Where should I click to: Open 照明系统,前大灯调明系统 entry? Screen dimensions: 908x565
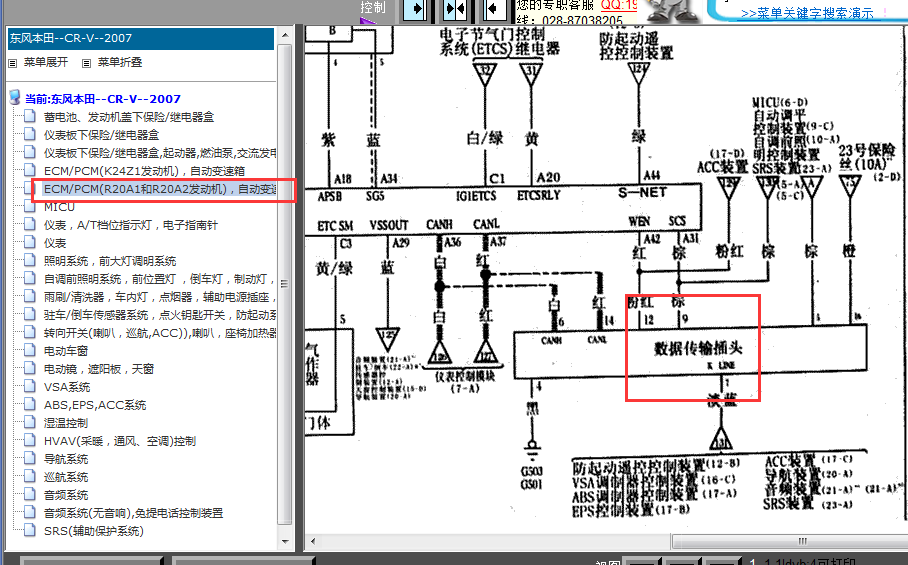(x=110, y=261)
